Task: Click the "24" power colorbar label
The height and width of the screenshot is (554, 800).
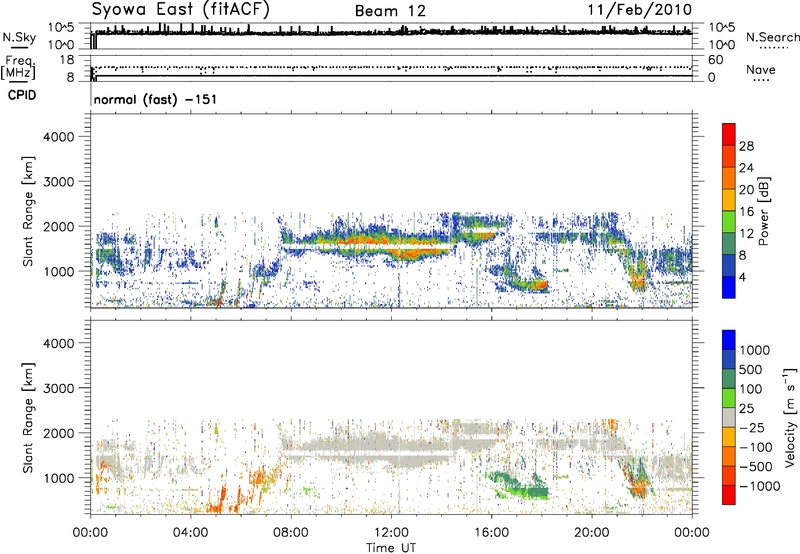Action: [x=746, y=168]
